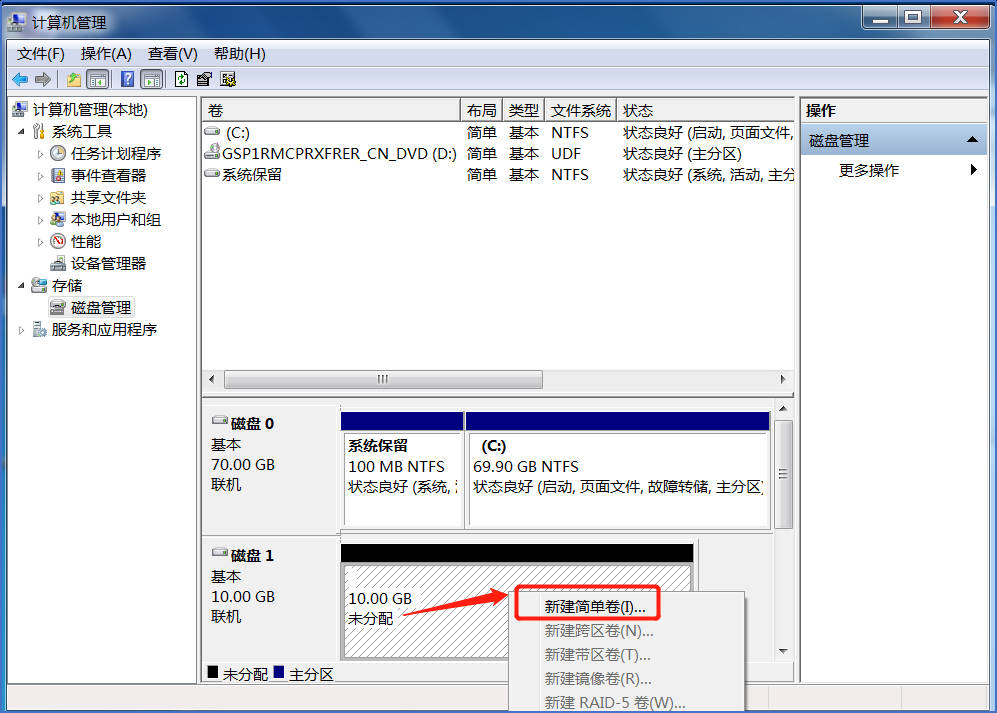
Task: Collapse the 磁盘管理 actions section arrow
Action: click(x=972, y=140)
